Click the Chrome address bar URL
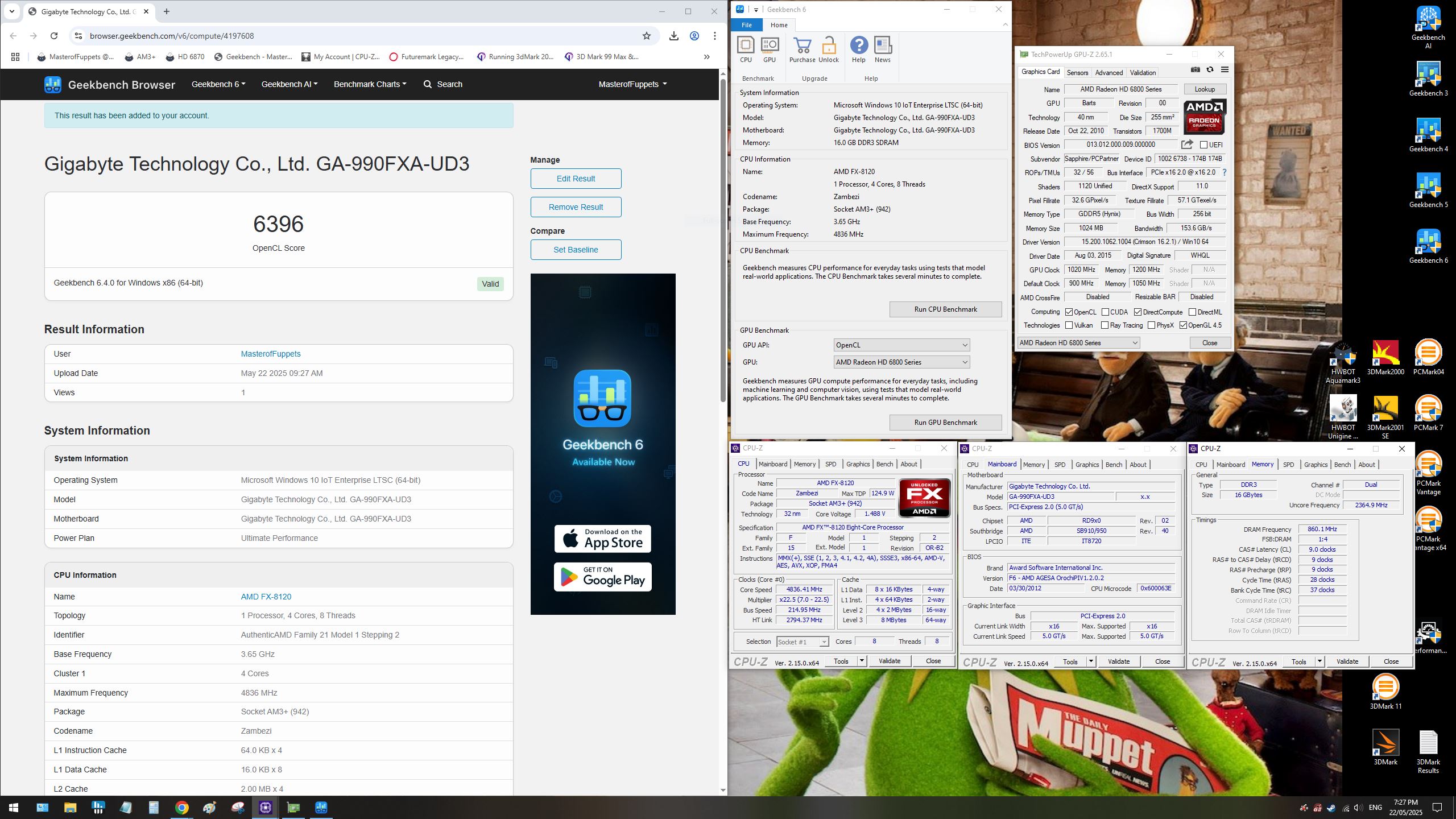1456x819 pixels. coord(172,36)
